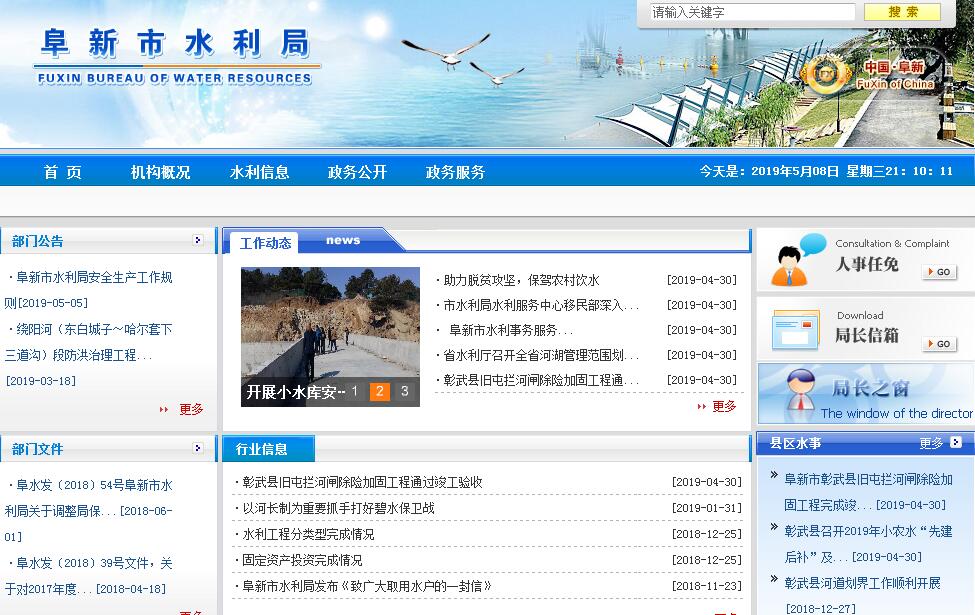Click the 局长信箱 mailbox icon
This screenshot has height=615, width=975.
pyautogui.click(x=796, y=330)
